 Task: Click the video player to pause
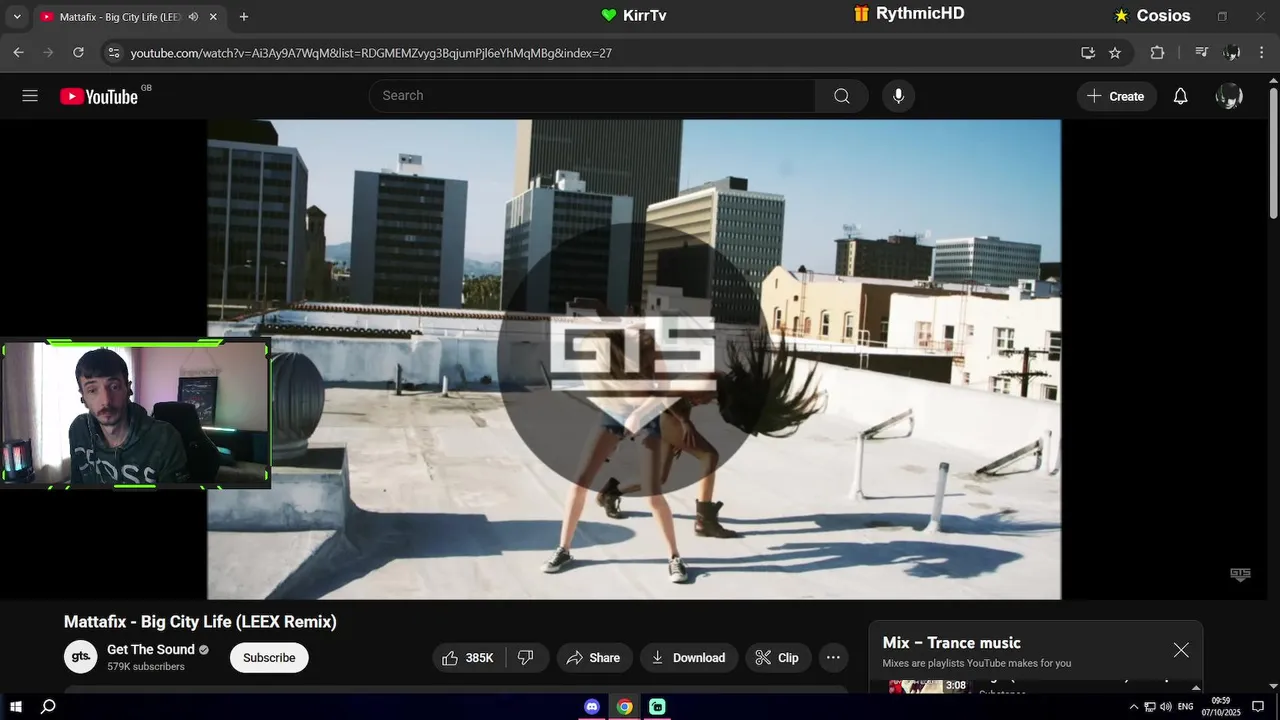[634, 359]
